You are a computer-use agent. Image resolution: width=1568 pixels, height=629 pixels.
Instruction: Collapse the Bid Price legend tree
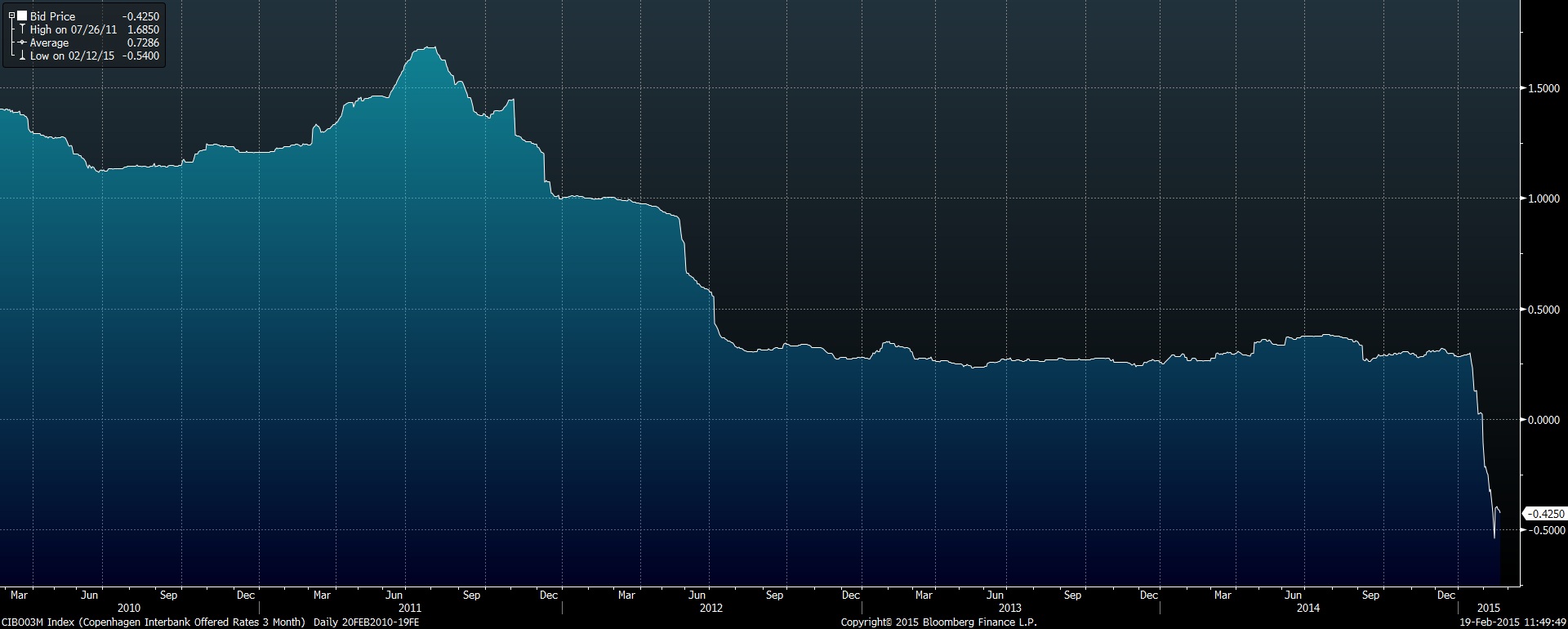point(11,16)
